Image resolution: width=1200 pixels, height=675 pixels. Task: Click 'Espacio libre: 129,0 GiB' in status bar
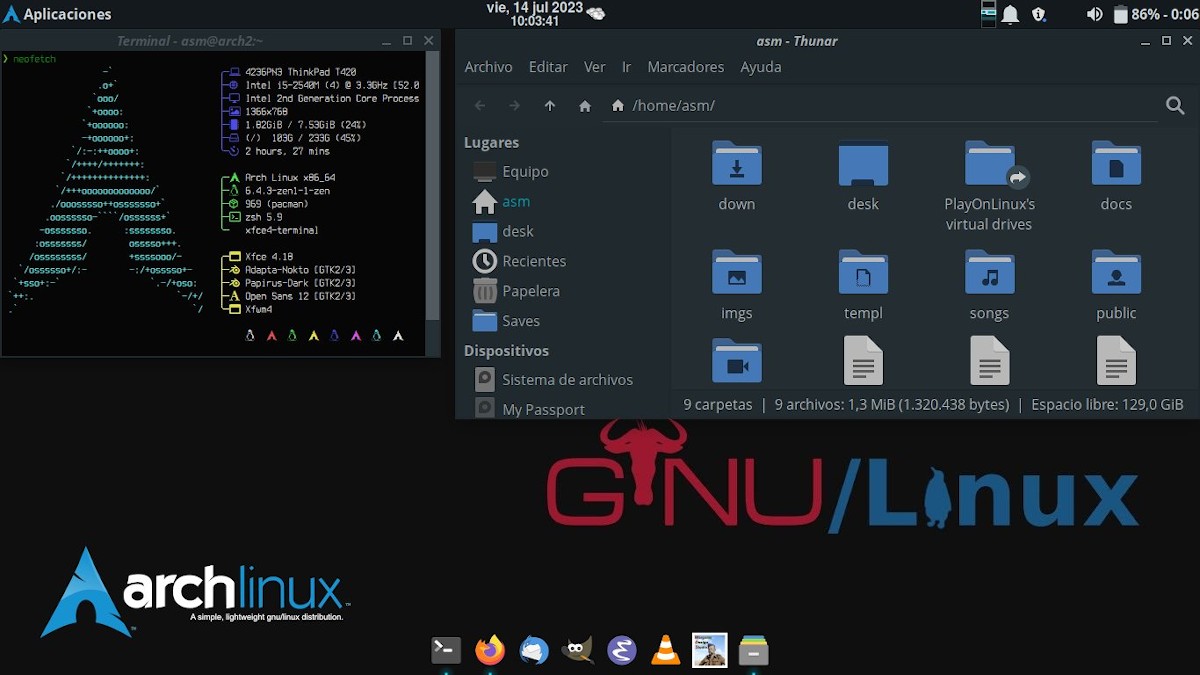coord(1107,404)
